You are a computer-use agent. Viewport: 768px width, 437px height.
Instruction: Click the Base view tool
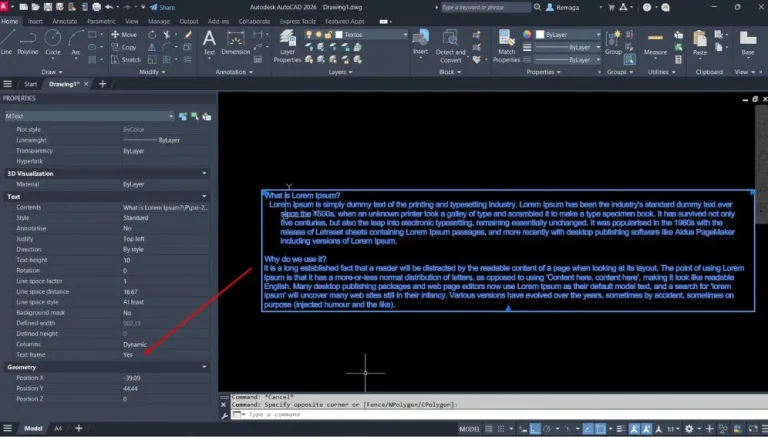click(x=748, y=43)
